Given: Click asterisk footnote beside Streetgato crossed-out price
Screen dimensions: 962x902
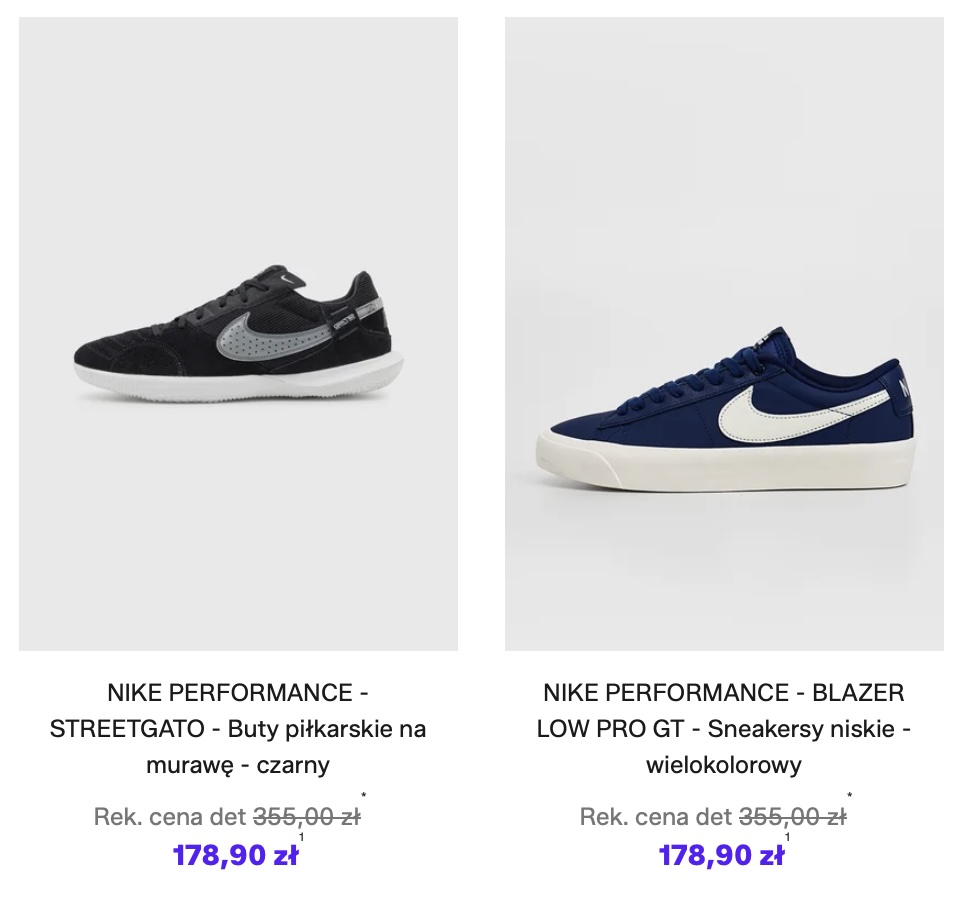Looking at the screenshot, I should (x=364, y=797).
